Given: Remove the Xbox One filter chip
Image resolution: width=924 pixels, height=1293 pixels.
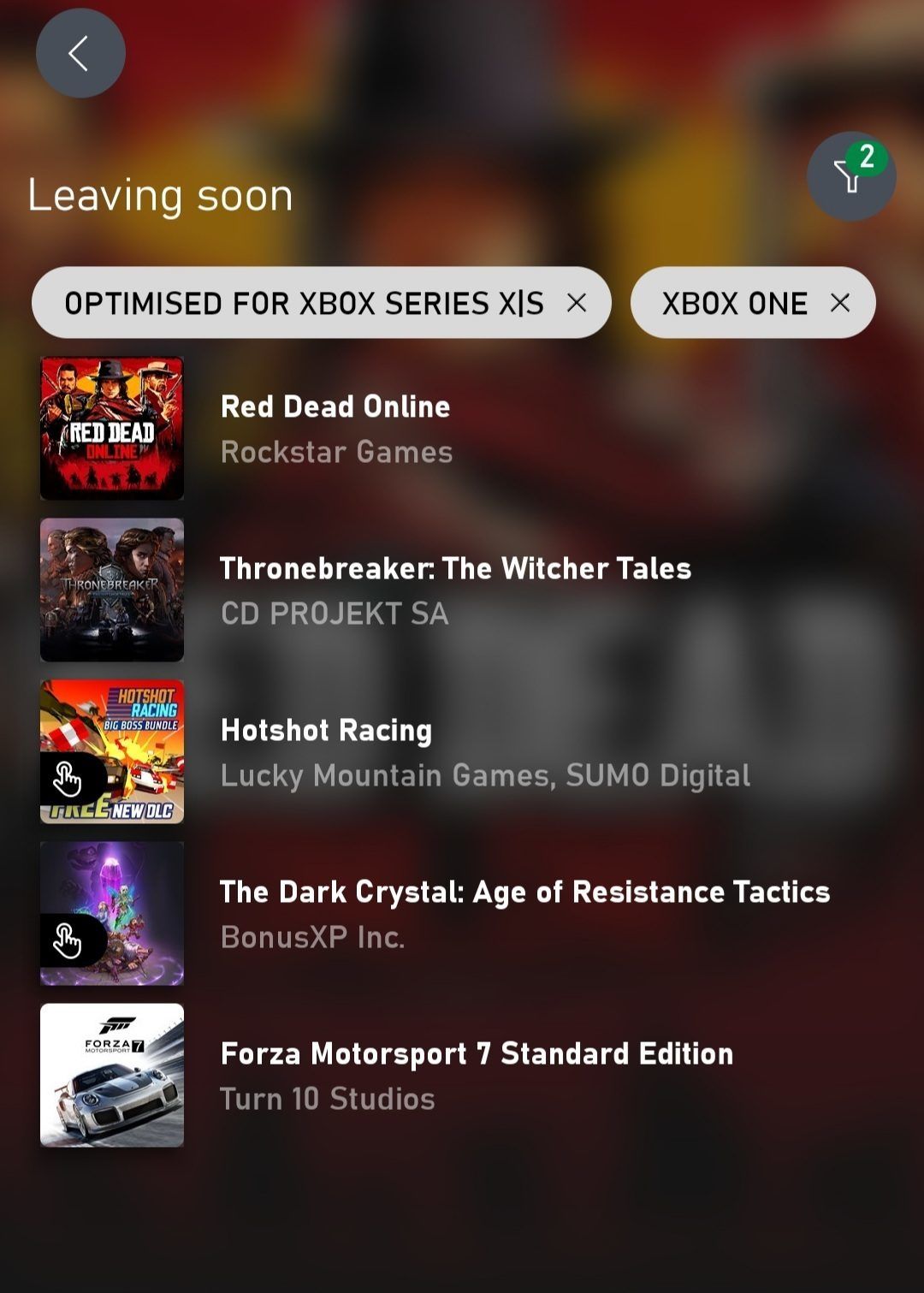Looking at the screenshot, I should coord(840,303).
